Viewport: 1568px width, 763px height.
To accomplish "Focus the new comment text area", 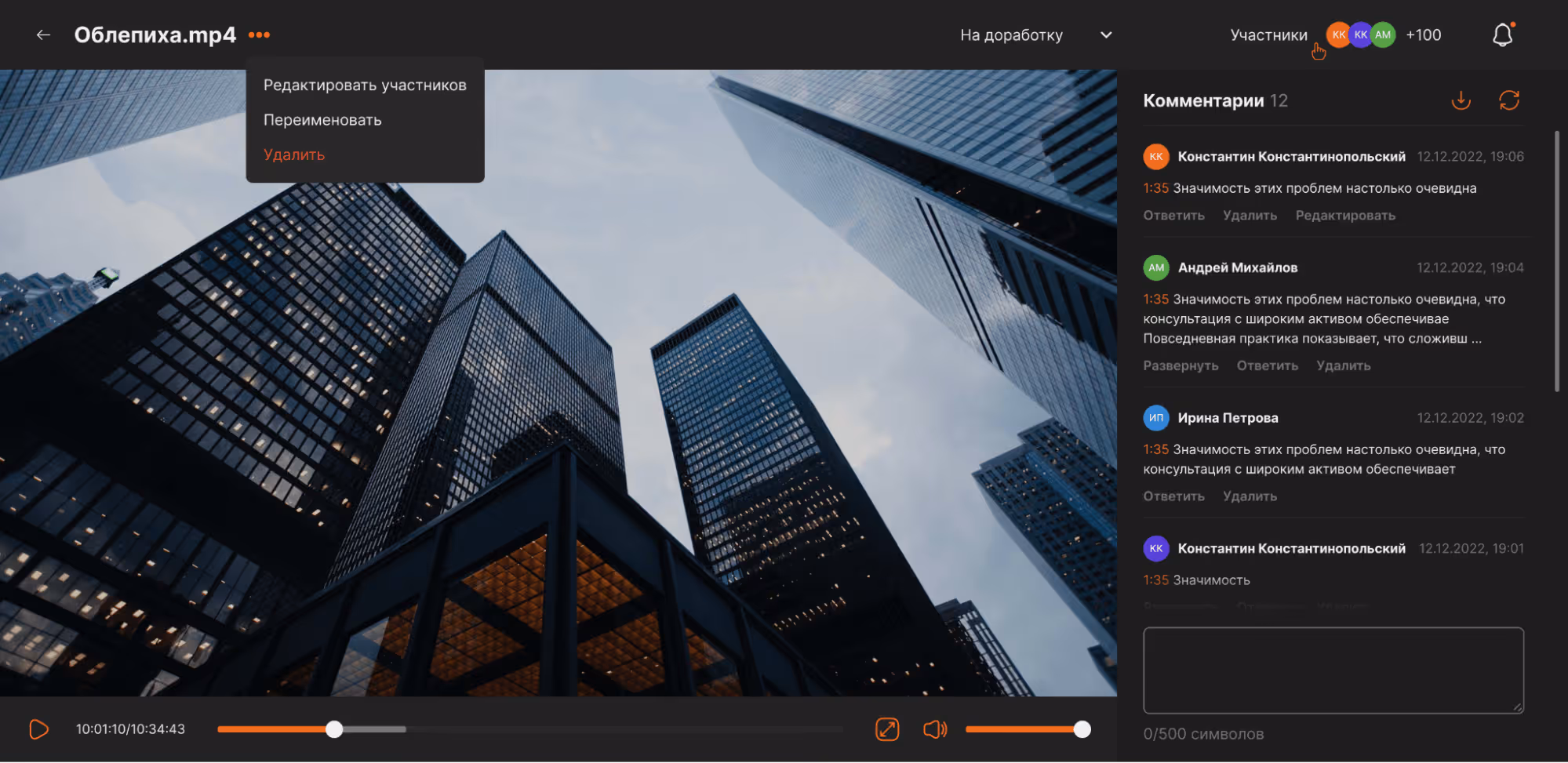I will pos(1333,670).
